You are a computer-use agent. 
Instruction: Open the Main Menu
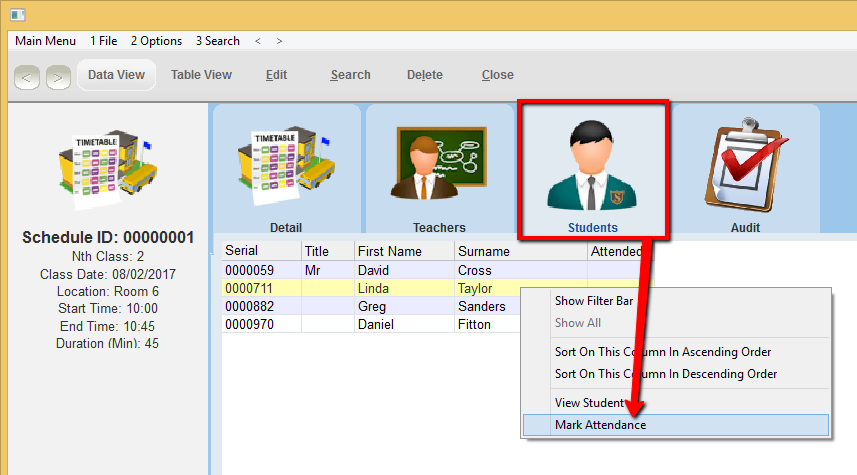(x=45, y=41)
